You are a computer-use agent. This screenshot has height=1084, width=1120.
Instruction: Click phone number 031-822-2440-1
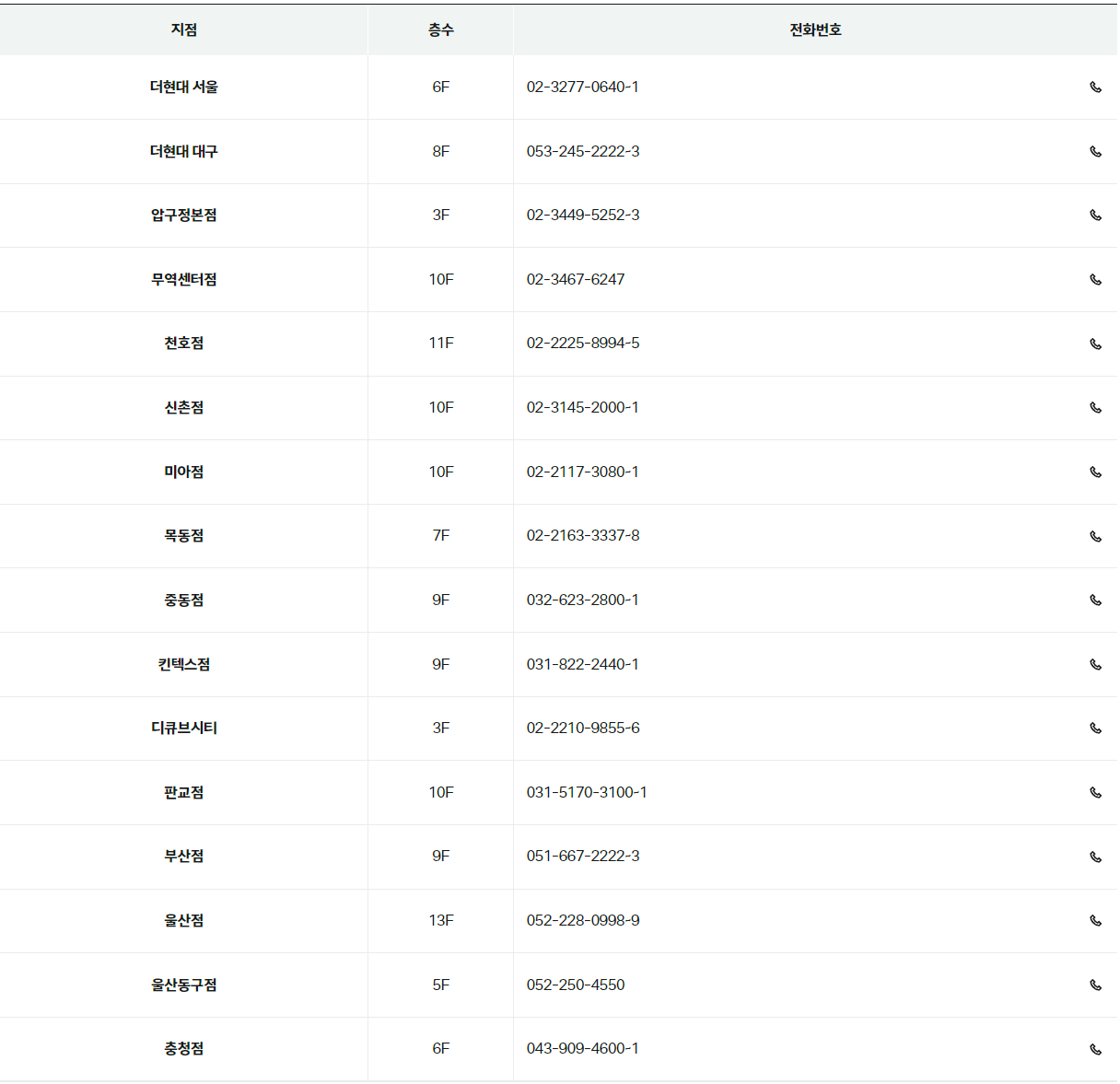point(583,664)
